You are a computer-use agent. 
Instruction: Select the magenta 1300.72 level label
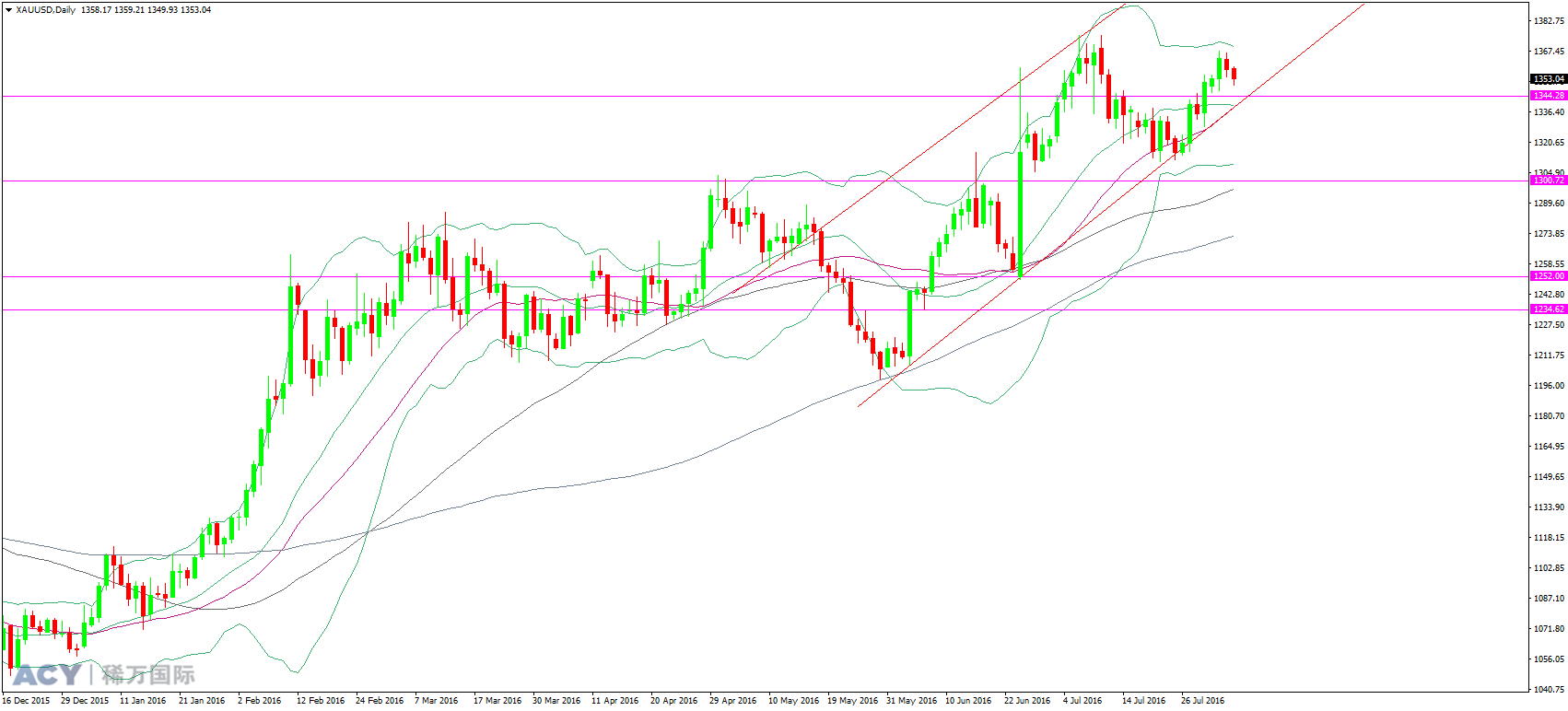click(1549, 181)
